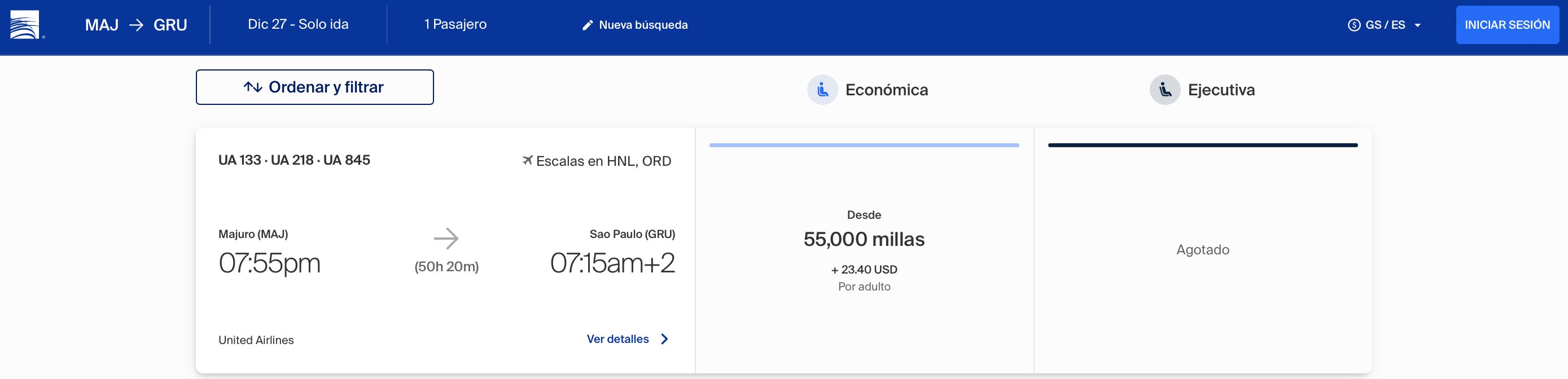Screen dimensions: 1568x379
Task: Click the airplane icon next to Escalas en HNL, ORD
Action: [x=527, y=161]
